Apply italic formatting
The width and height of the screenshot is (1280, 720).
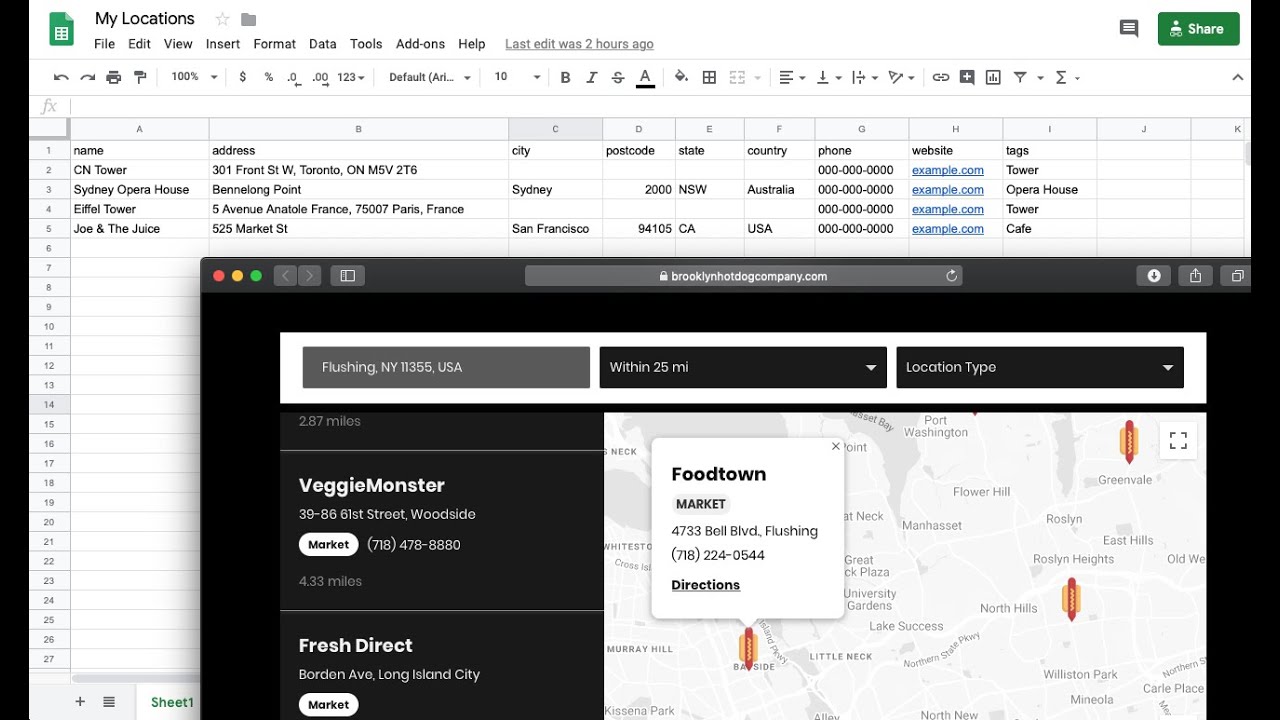pos(591,77)
